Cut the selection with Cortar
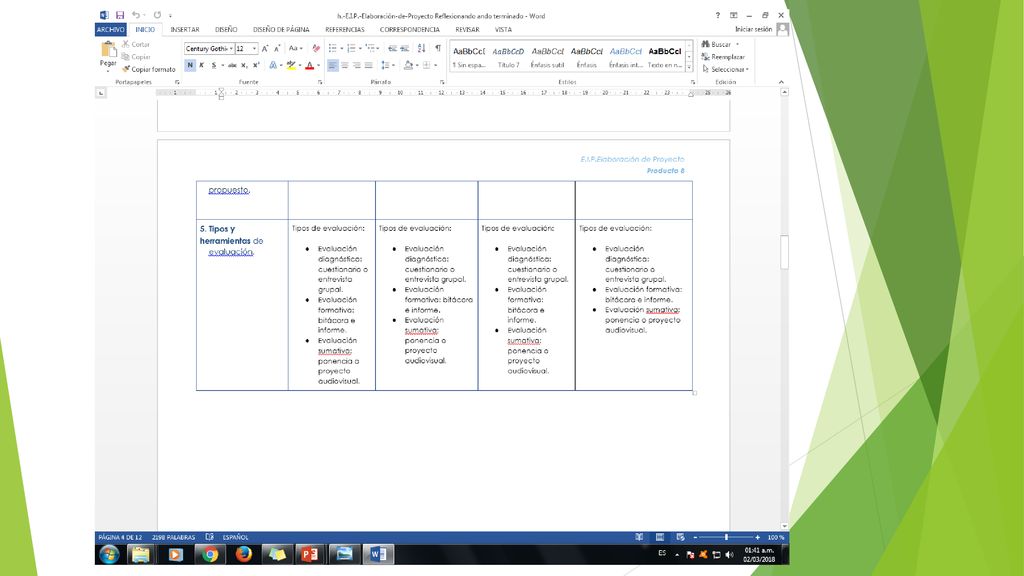 [x=136, y=44]
